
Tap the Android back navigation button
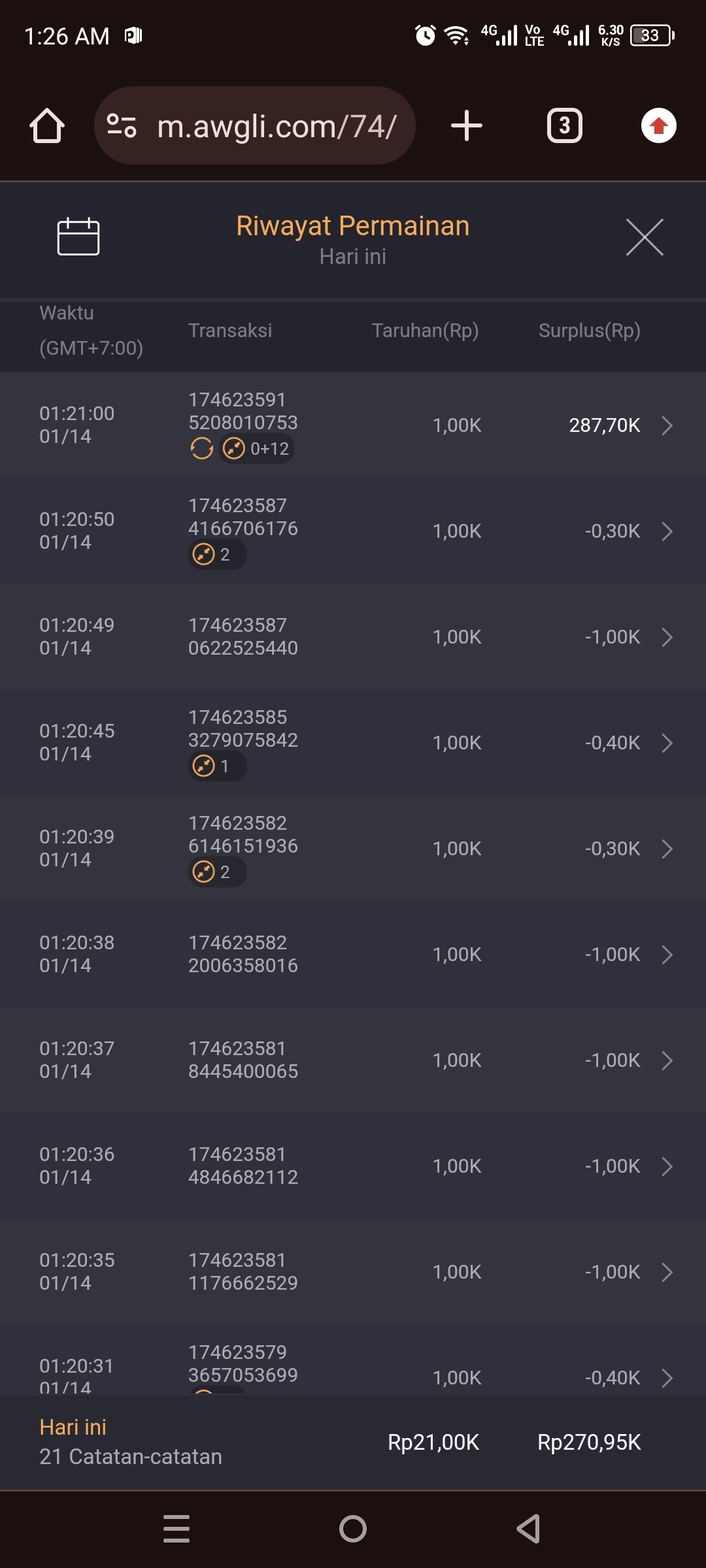point(528,1529)
